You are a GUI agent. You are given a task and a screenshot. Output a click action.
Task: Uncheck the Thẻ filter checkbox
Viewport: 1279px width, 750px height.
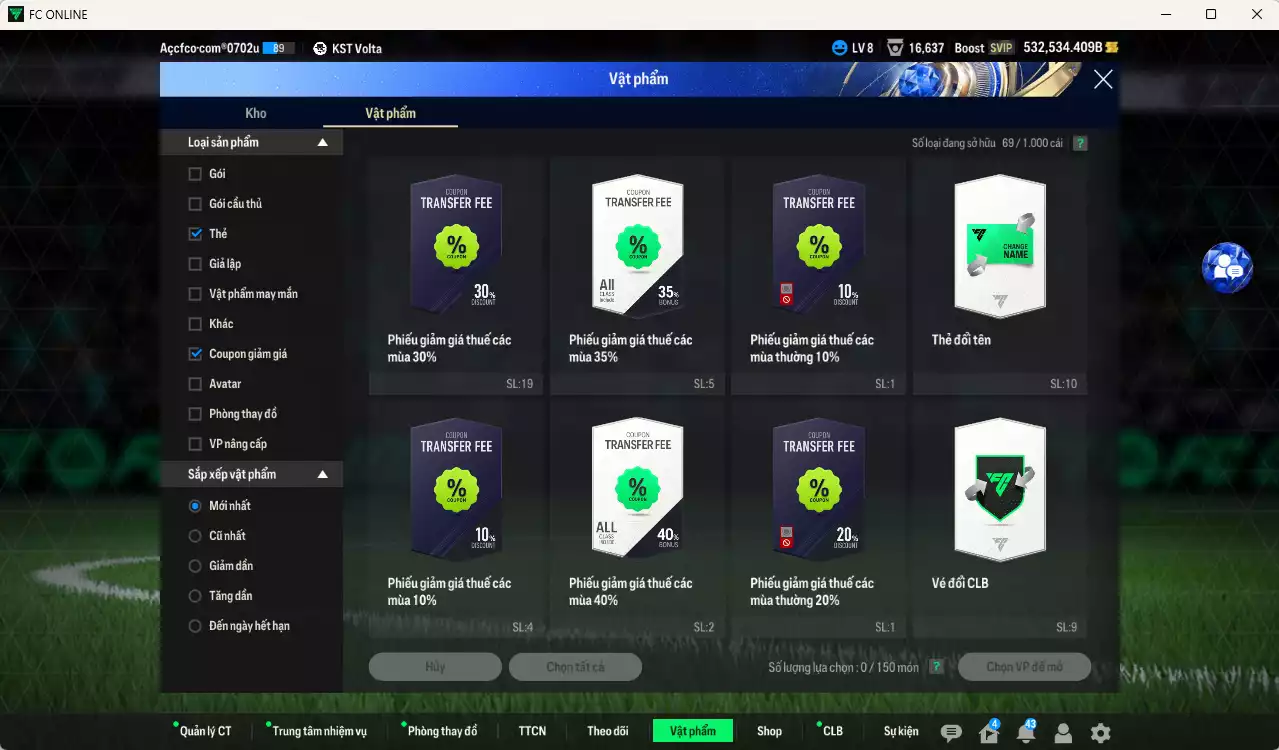click(194, 233)
